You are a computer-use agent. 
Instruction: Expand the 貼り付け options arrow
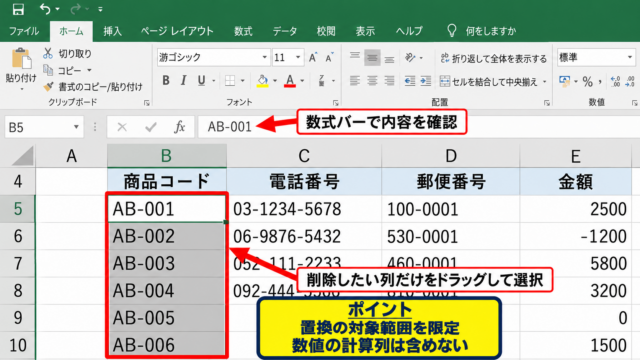point(21,89)
